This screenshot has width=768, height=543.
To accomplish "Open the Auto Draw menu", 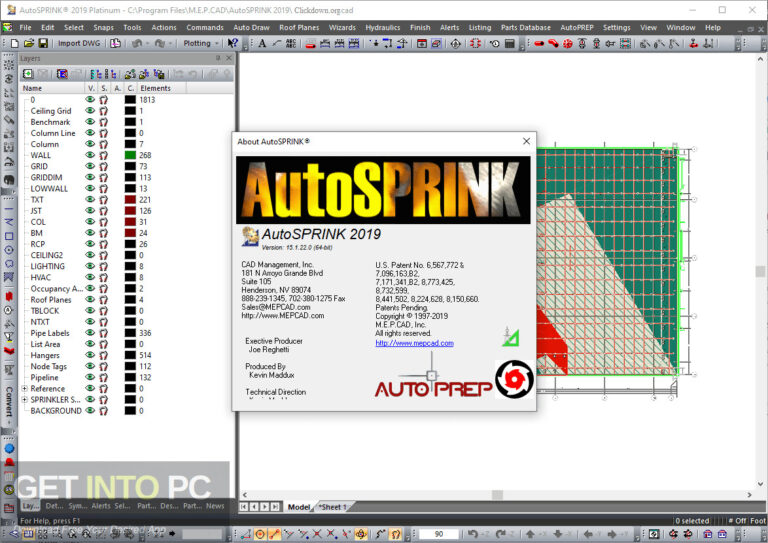I will coord(251,27).
